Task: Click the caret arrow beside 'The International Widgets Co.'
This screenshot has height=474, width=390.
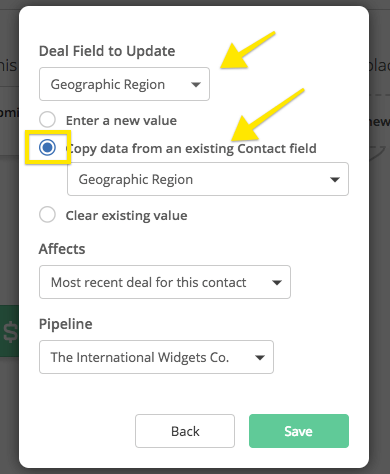Action: (x=260, y=358)
